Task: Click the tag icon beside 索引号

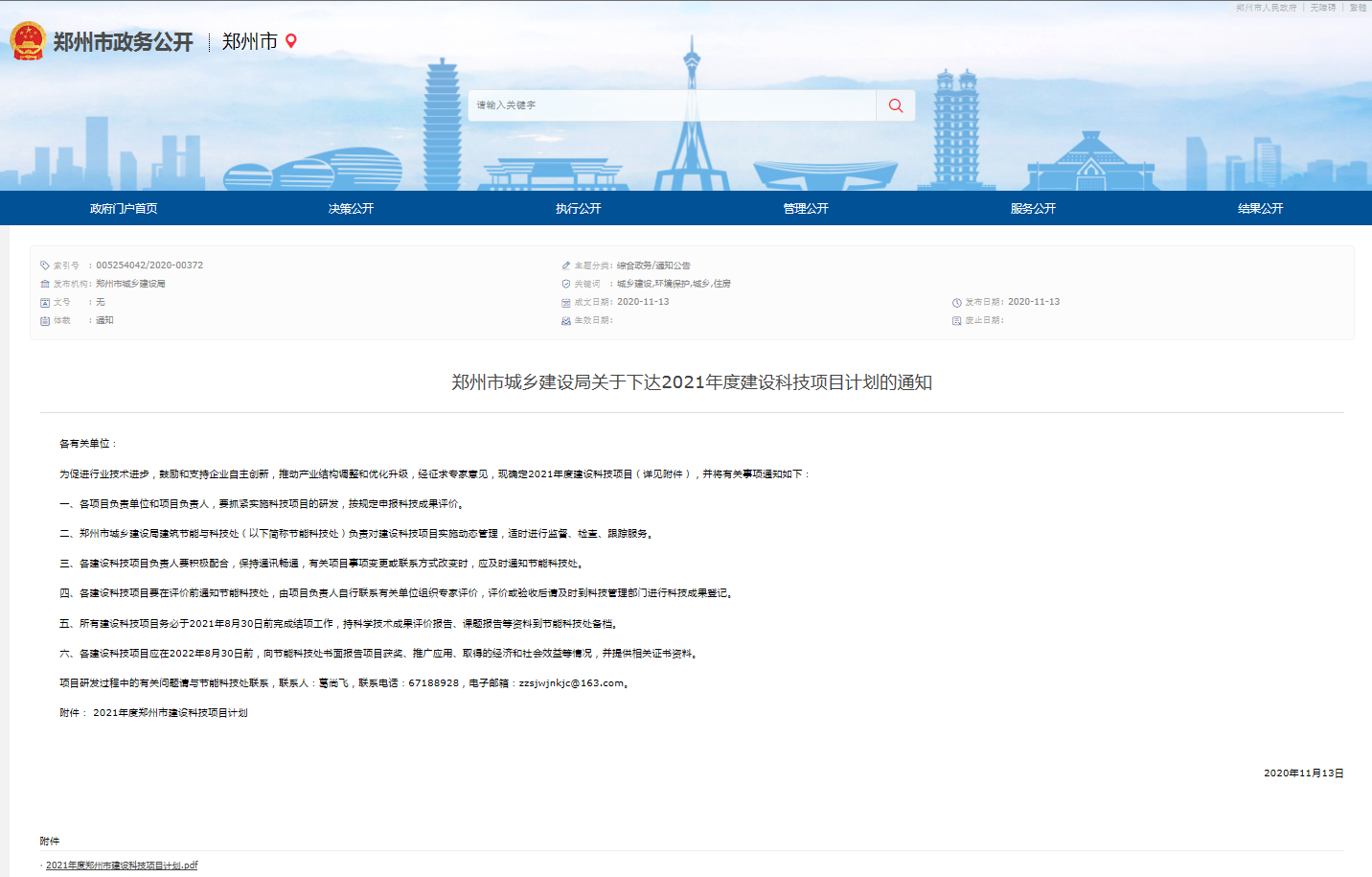Action: [45, 265]
